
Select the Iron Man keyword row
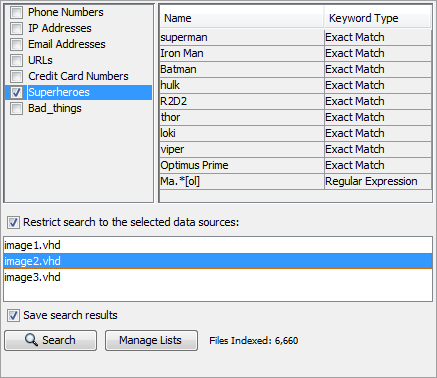(295, 53)
